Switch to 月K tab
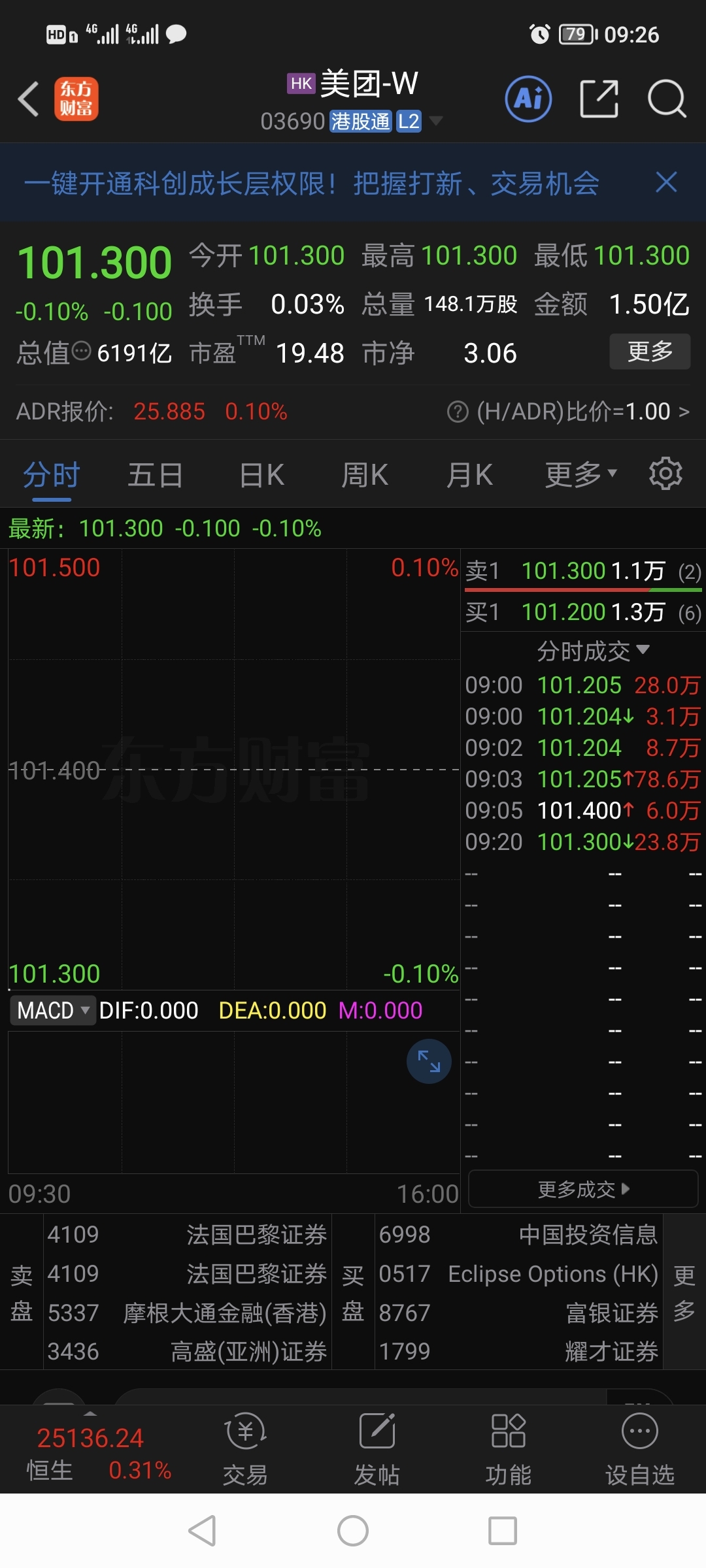Viewport: 706px width, 1568px height. coord(469,474)
